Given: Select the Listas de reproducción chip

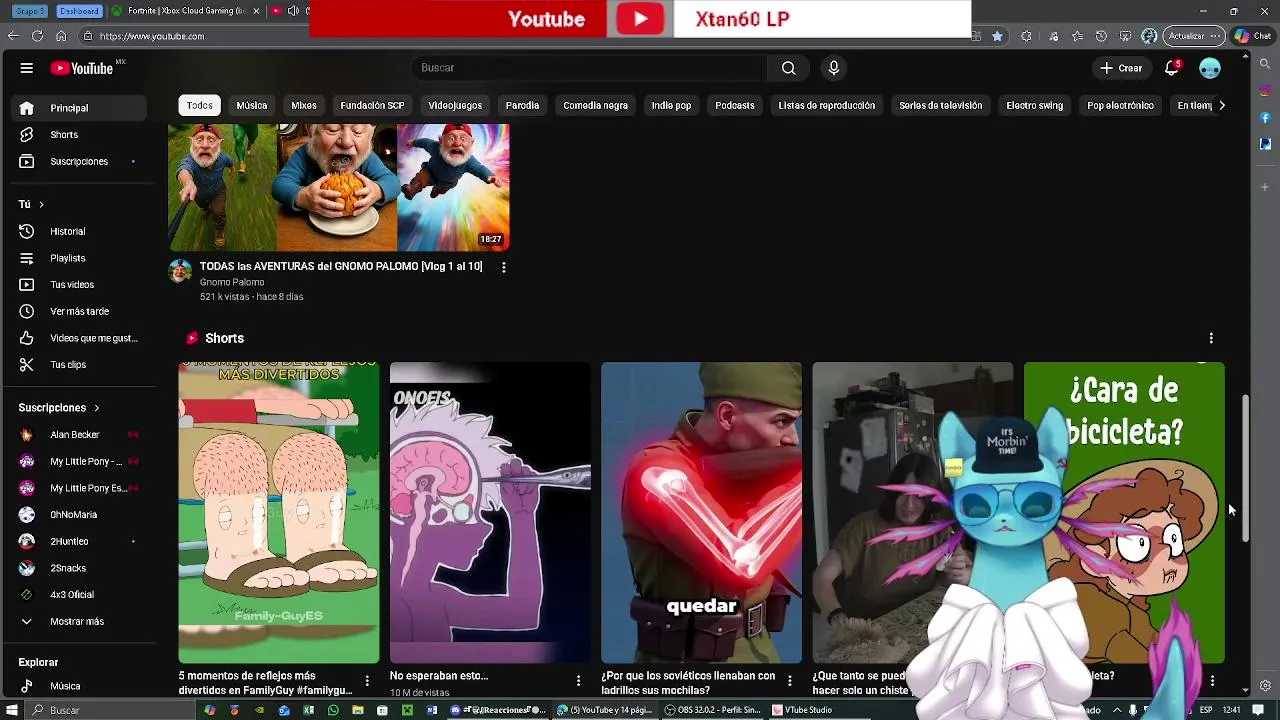Looking at the screenshot, I should click(826, 105).
